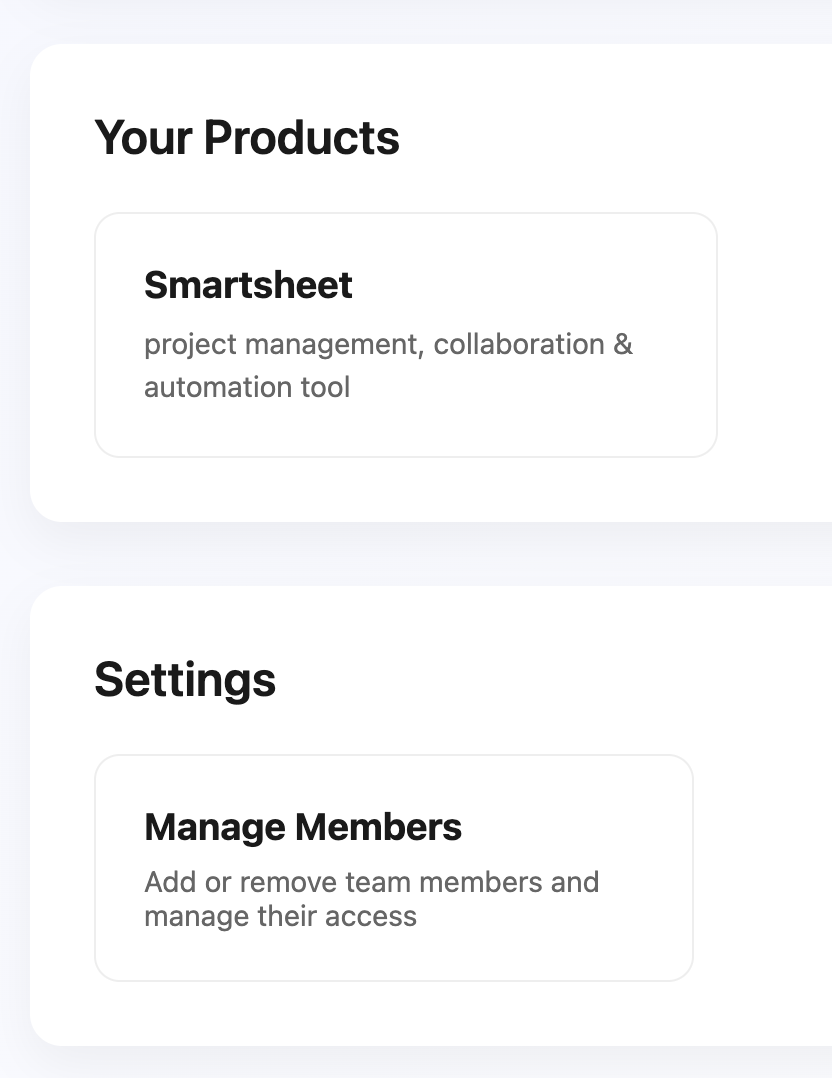Click the word "Your" in Products heading
832x1078 pixels.
click(x=143, y=138)
